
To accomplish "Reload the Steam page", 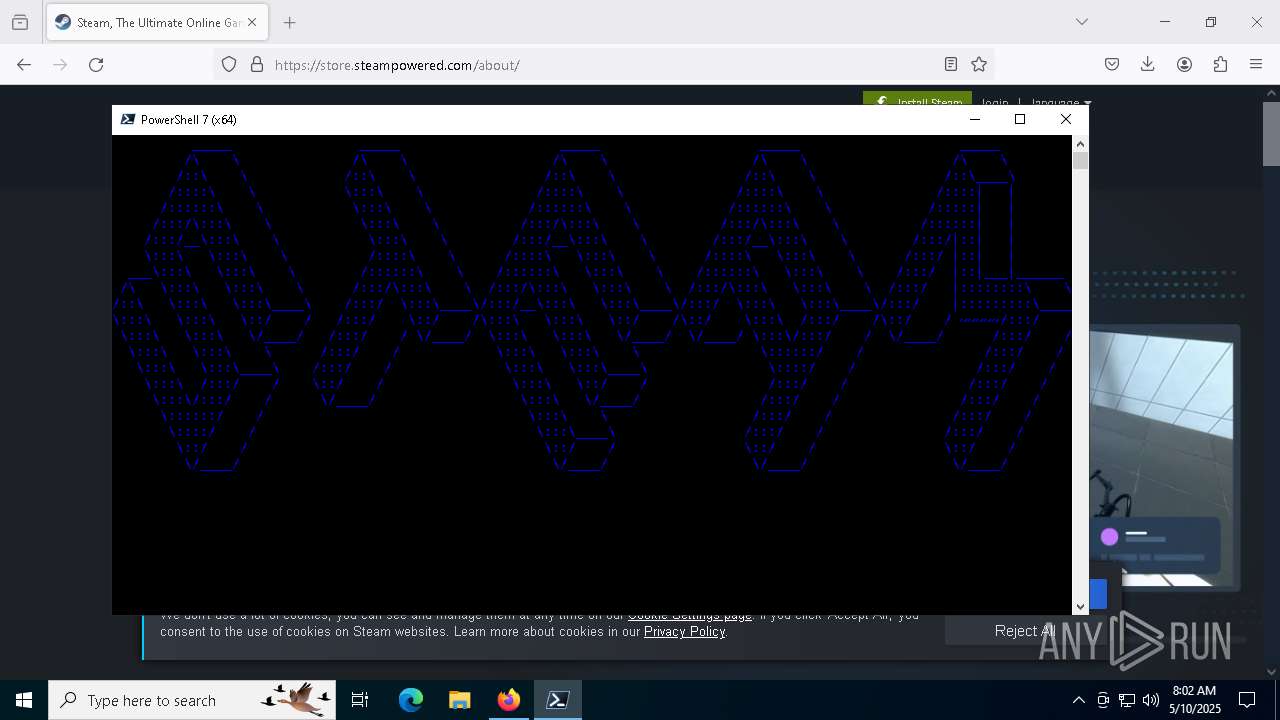I will click(96, 64).
